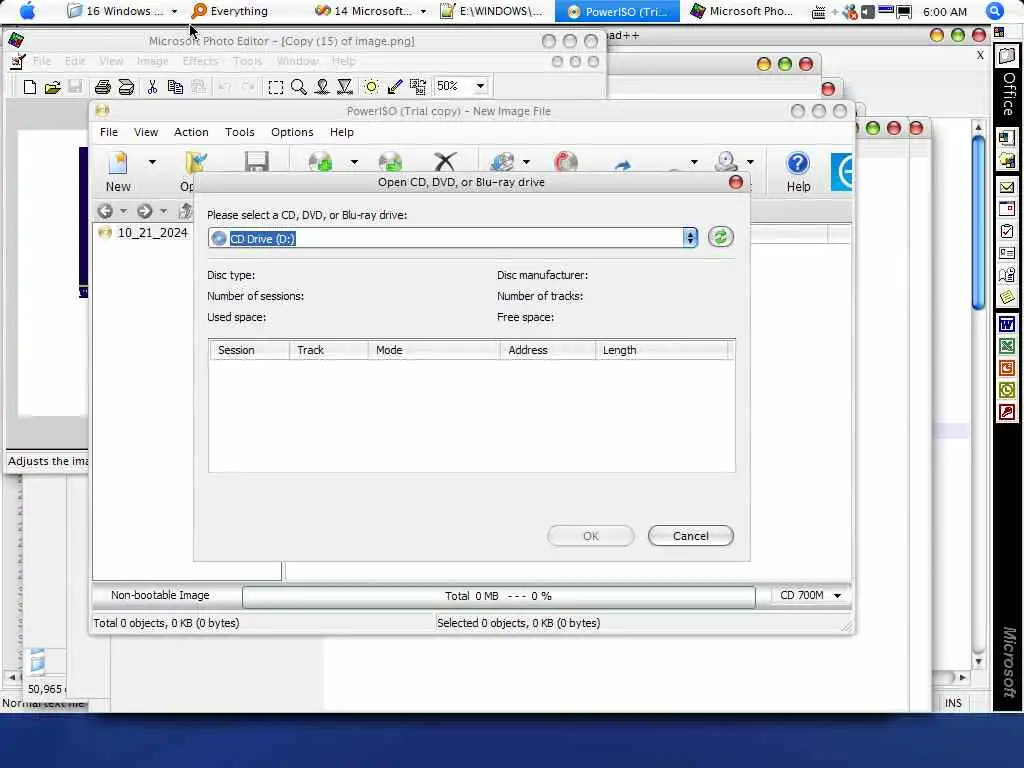Click the Word icon in Office shortcut bar
Image resolution: width=1024 pixels, height=768 pixels.
(1006, 323)
